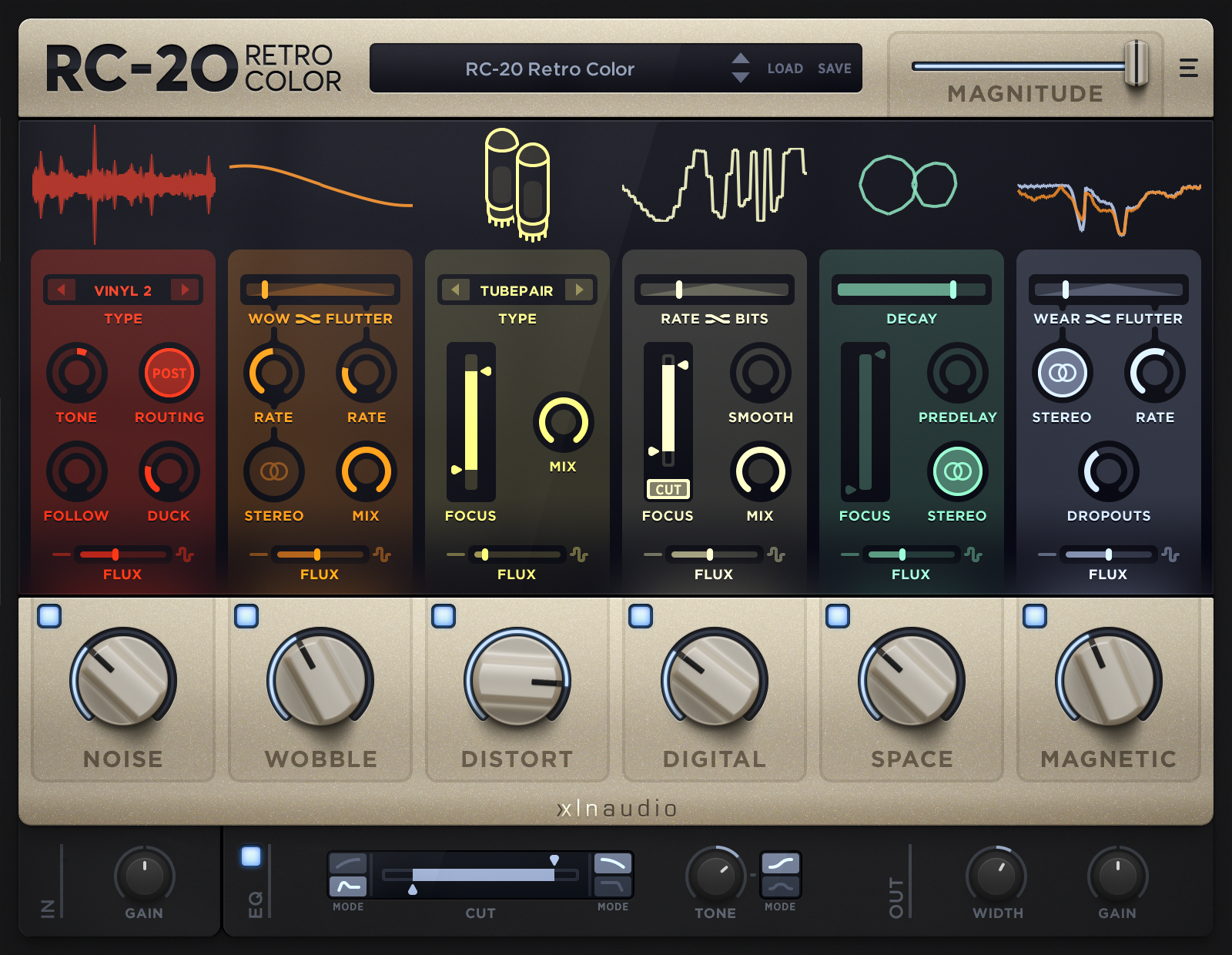Toggle the POST routing button
Image resolution: width=1232 pixels, height=955 pixels.
coord(169,374)
